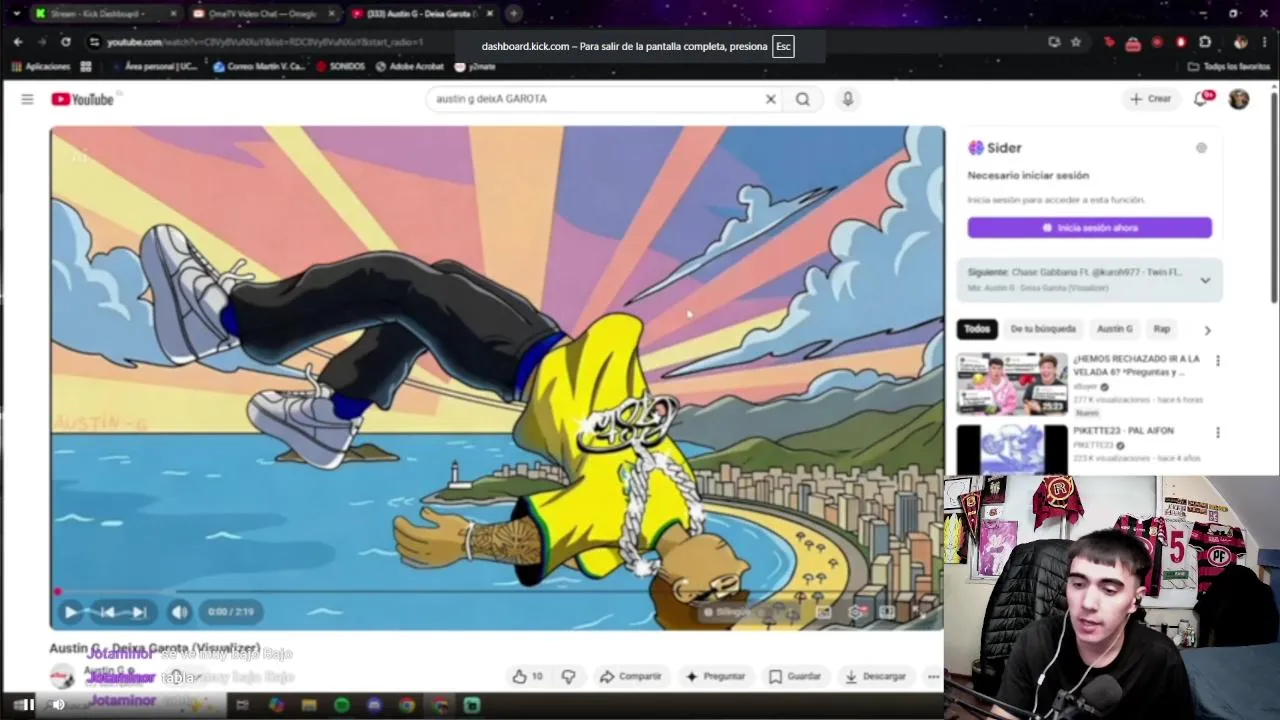This screenshot has height=720, width=1280.
Task: Open the Adobe Acrobat bookmark
Action: (410, 67)
